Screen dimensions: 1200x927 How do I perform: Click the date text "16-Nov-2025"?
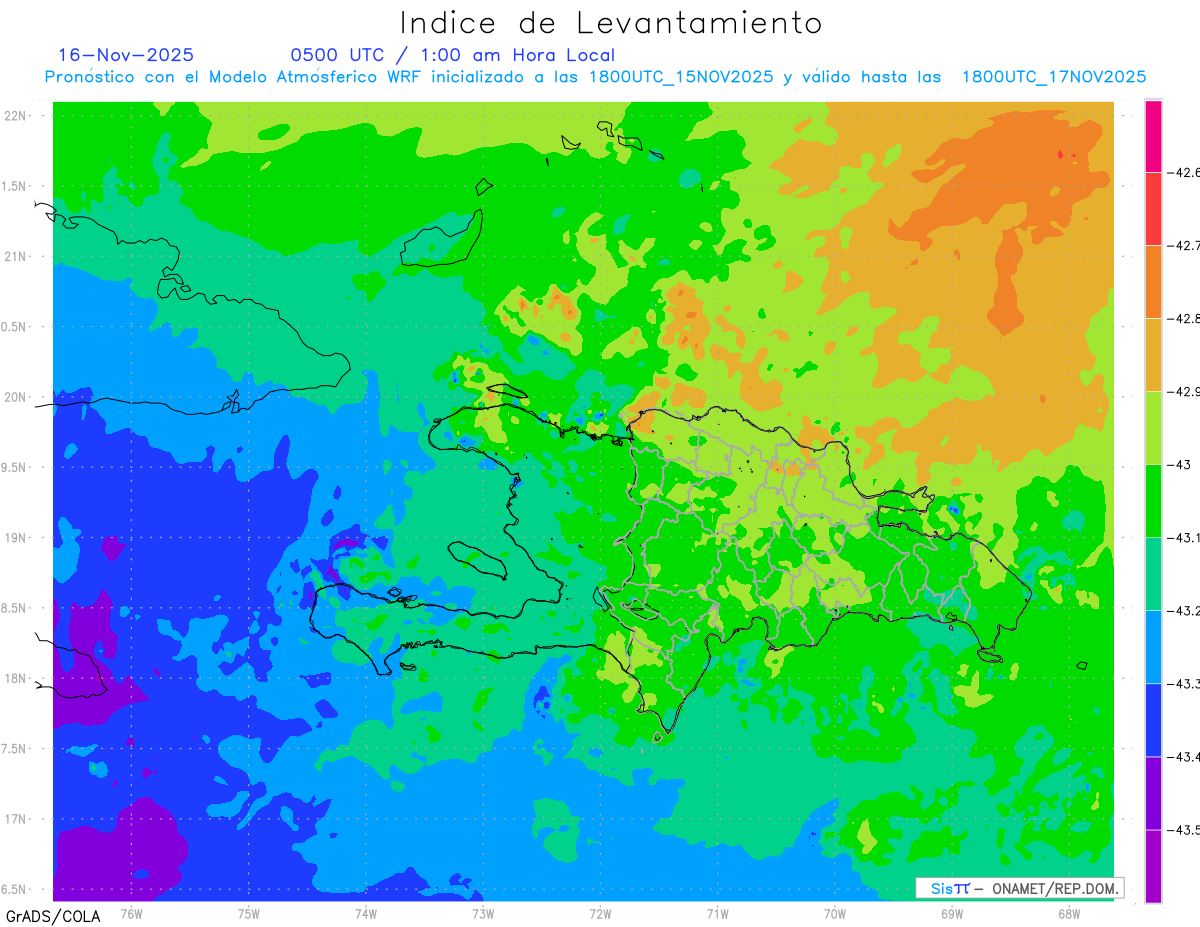126,55
